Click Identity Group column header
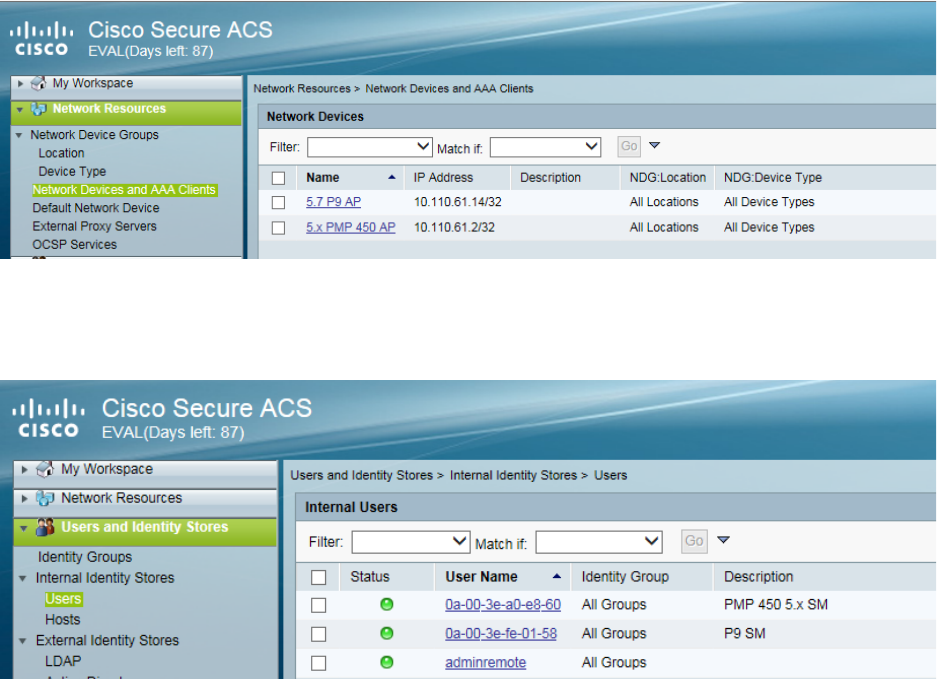Image resolution: width=937 pixels, height=679 pixels. coord(625,577)
